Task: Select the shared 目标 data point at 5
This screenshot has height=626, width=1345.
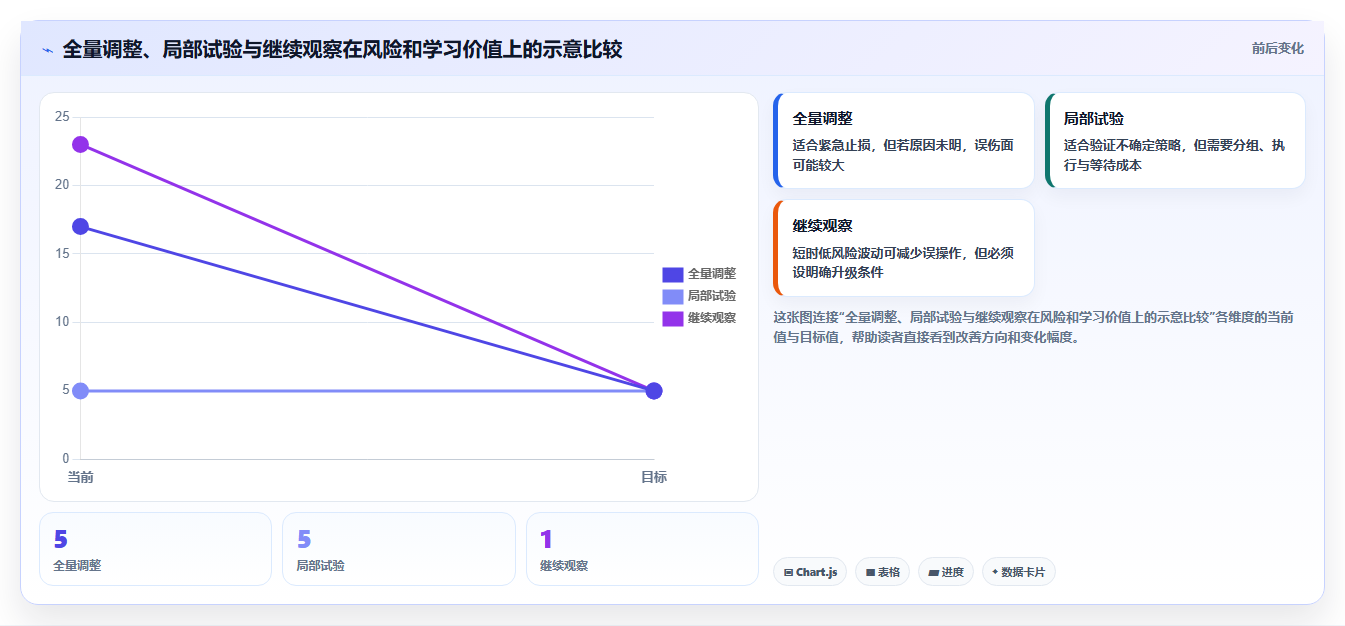Action: coord(654,391)
